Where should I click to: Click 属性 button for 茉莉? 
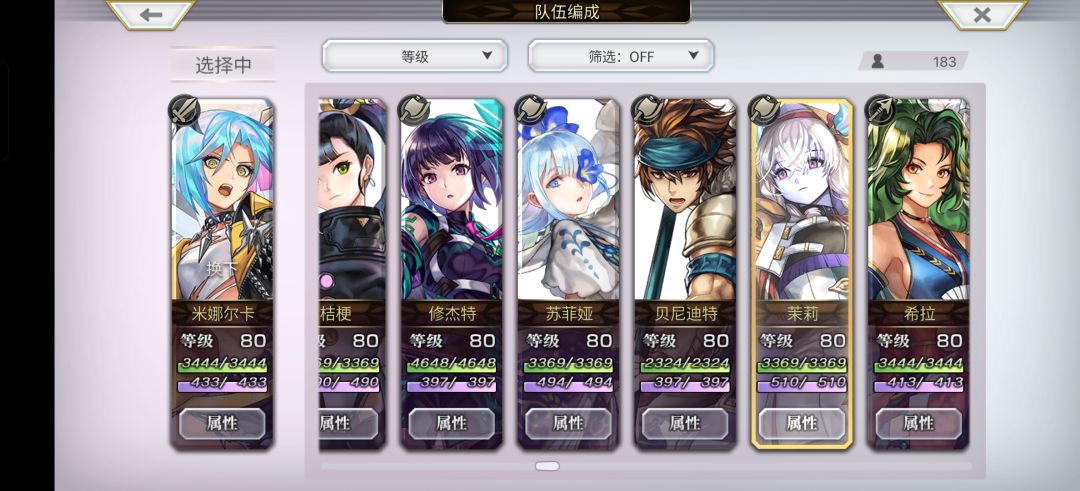[x=802, y=424]
